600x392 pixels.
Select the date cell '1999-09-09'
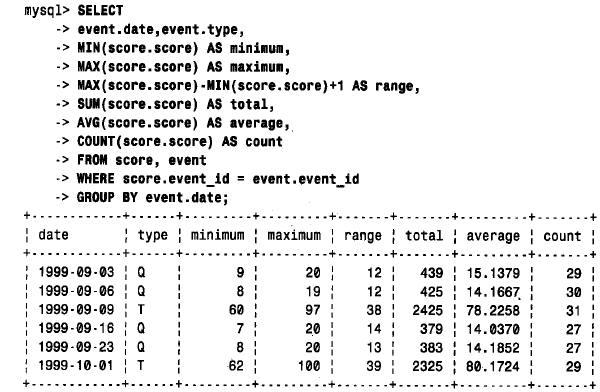coord(76,309)
